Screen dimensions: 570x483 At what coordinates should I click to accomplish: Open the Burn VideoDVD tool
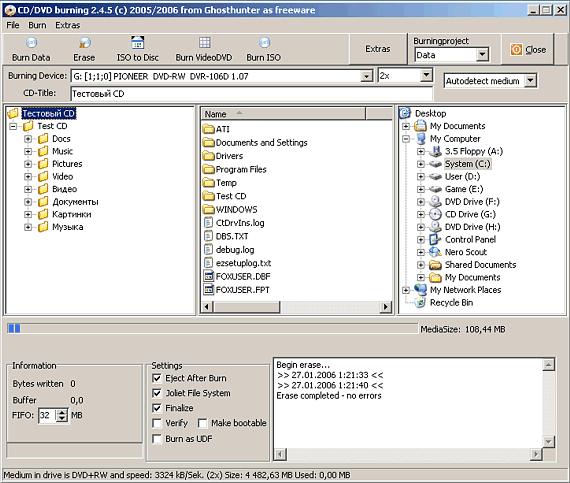[x=204, y=49]
